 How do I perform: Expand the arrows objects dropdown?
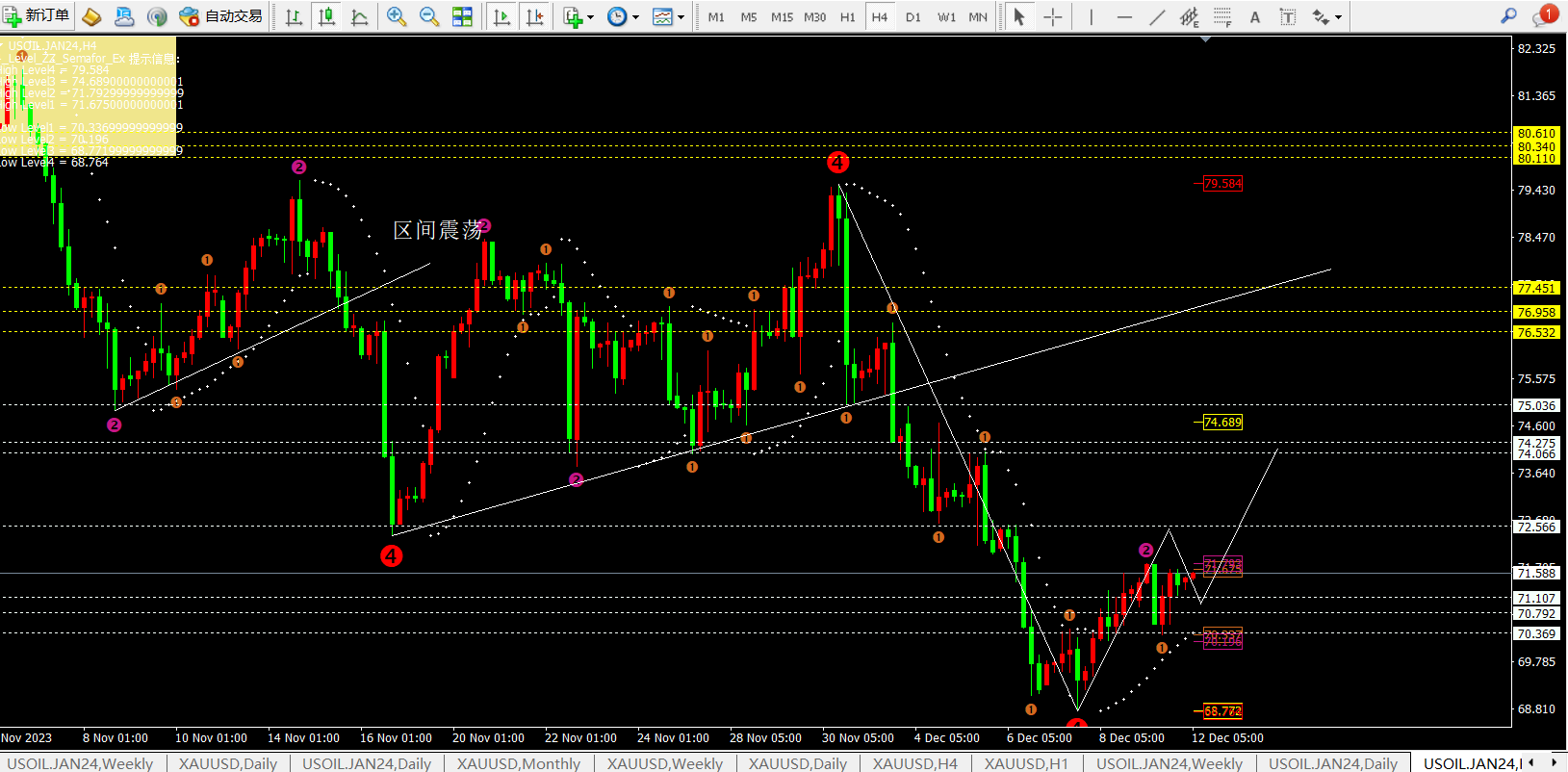(1338, 16)
